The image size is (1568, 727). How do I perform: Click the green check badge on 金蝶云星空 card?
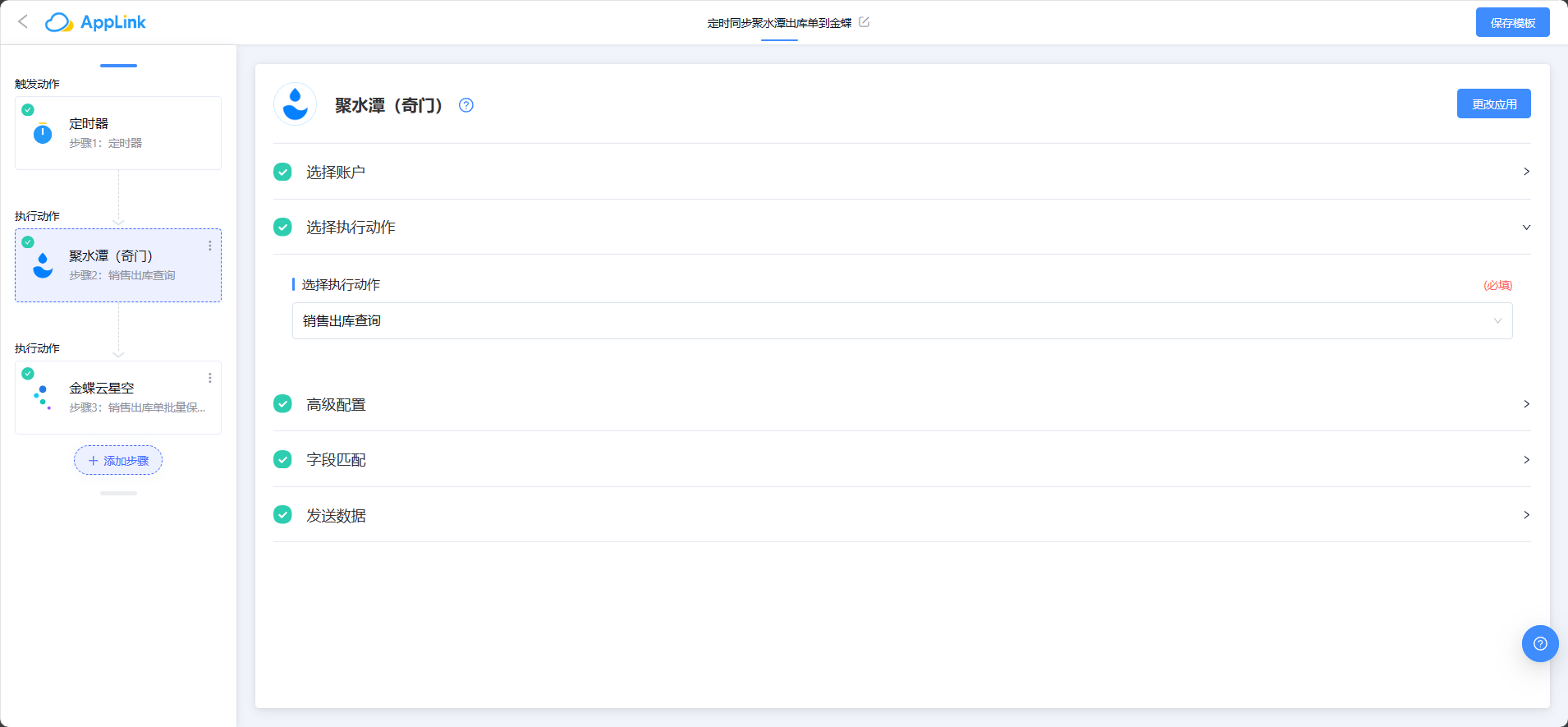click(28, 374)
